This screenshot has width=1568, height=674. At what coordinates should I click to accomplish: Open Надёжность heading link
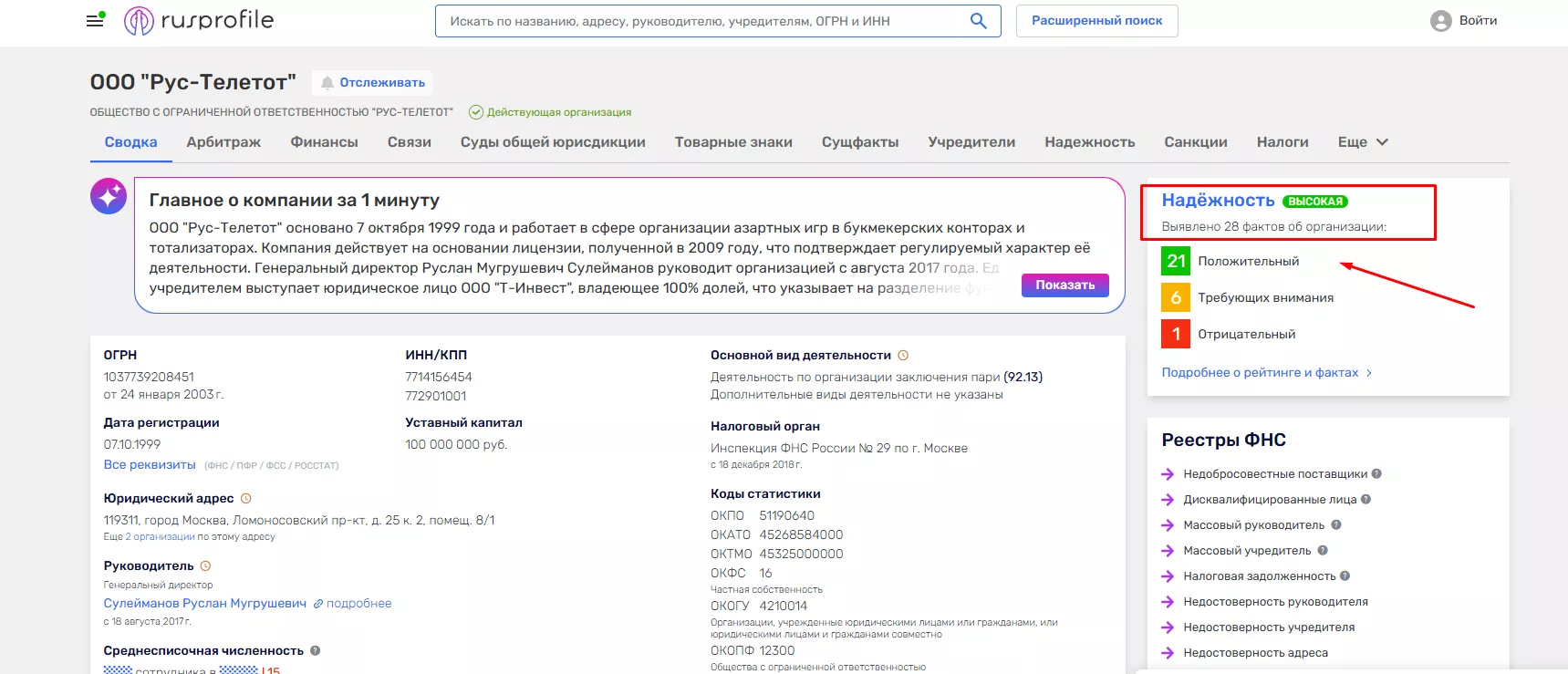pyautogui.click(x=1218, y=201)
